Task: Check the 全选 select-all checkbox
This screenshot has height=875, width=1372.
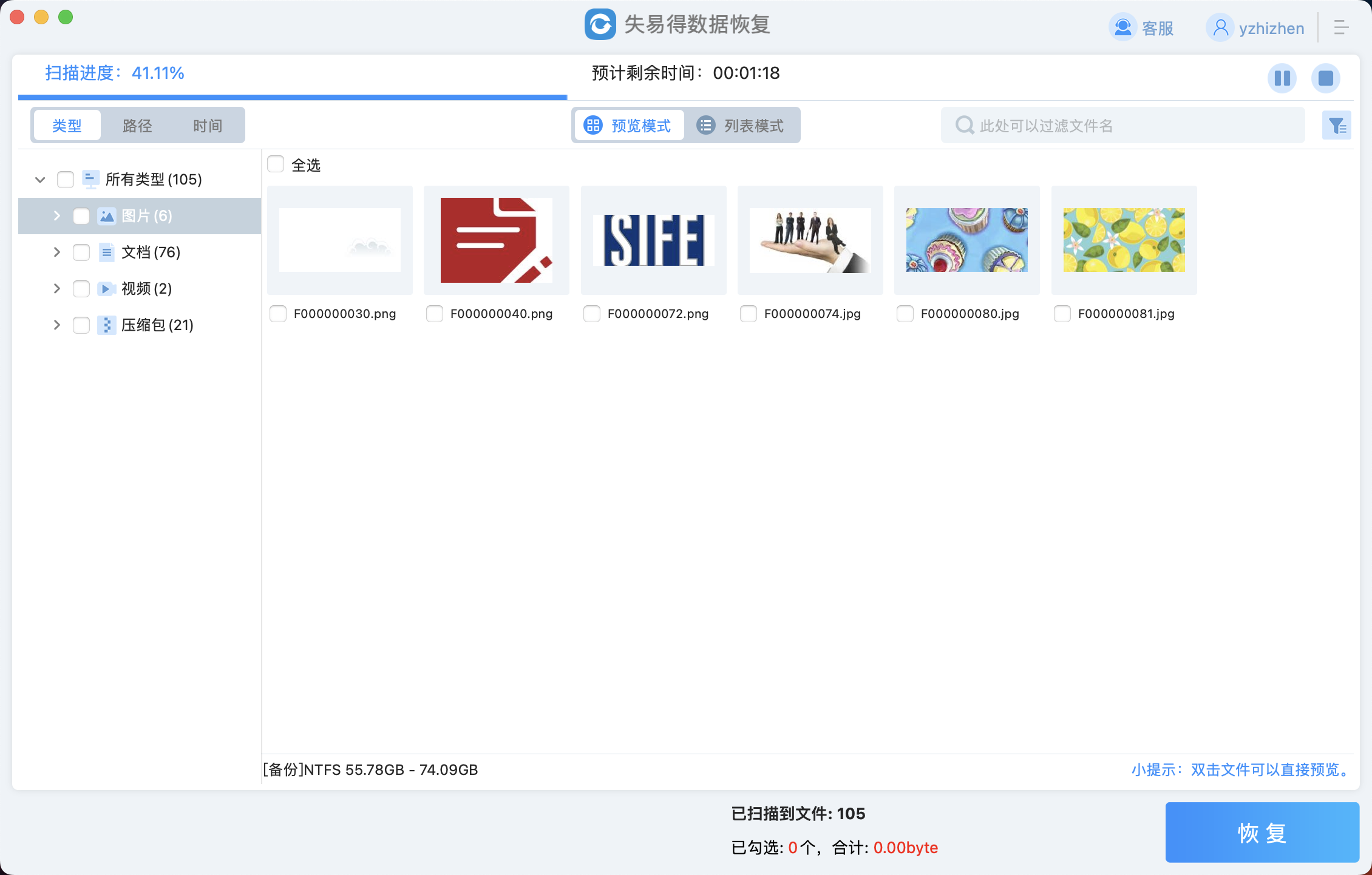Action: [276, 164]
